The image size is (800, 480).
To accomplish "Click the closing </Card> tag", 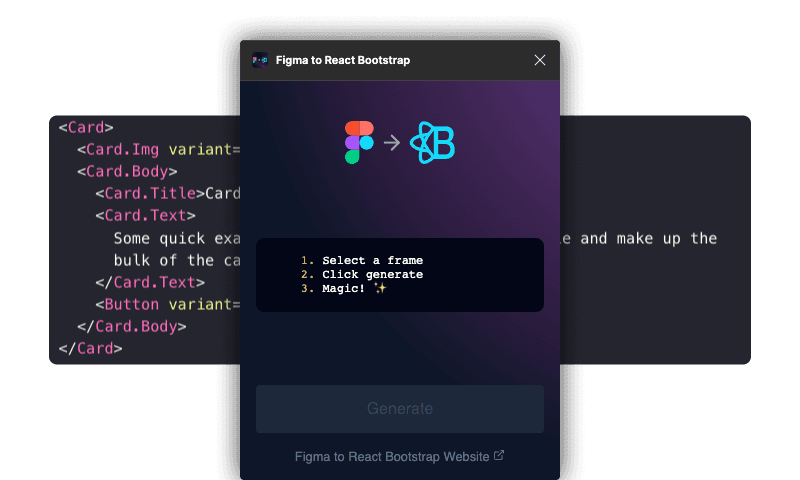I will click(90, 348).
